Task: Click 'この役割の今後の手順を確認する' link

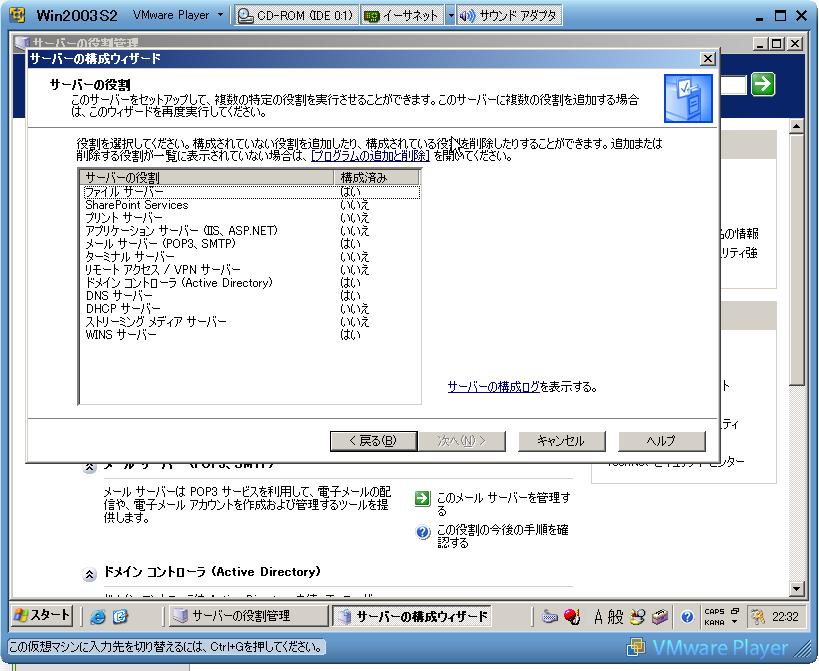Action: 502,536
